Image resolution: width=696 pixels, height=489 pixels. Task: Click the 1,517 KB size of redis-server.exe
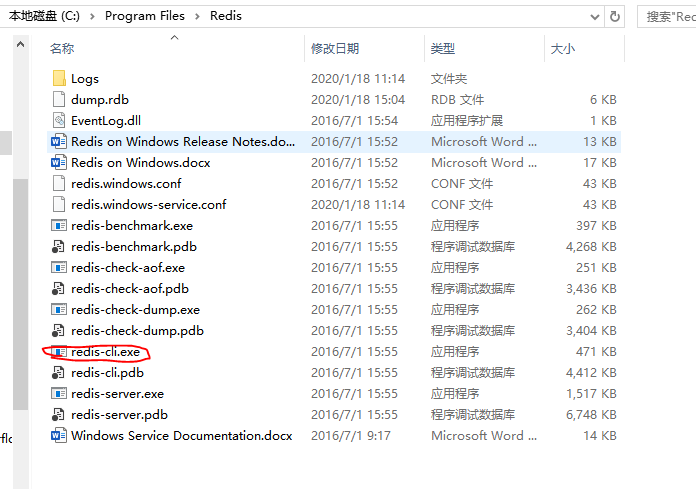click(591, 394)
